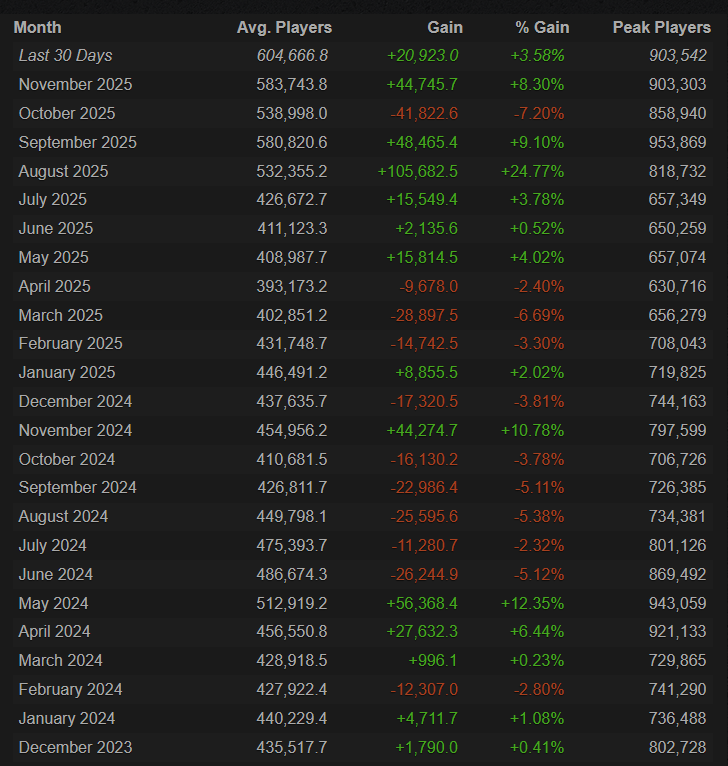The height and width of the screenshot is (766, 728).
Task: Click the +0.52% gain percentage
Action: (x=537, y=228)
